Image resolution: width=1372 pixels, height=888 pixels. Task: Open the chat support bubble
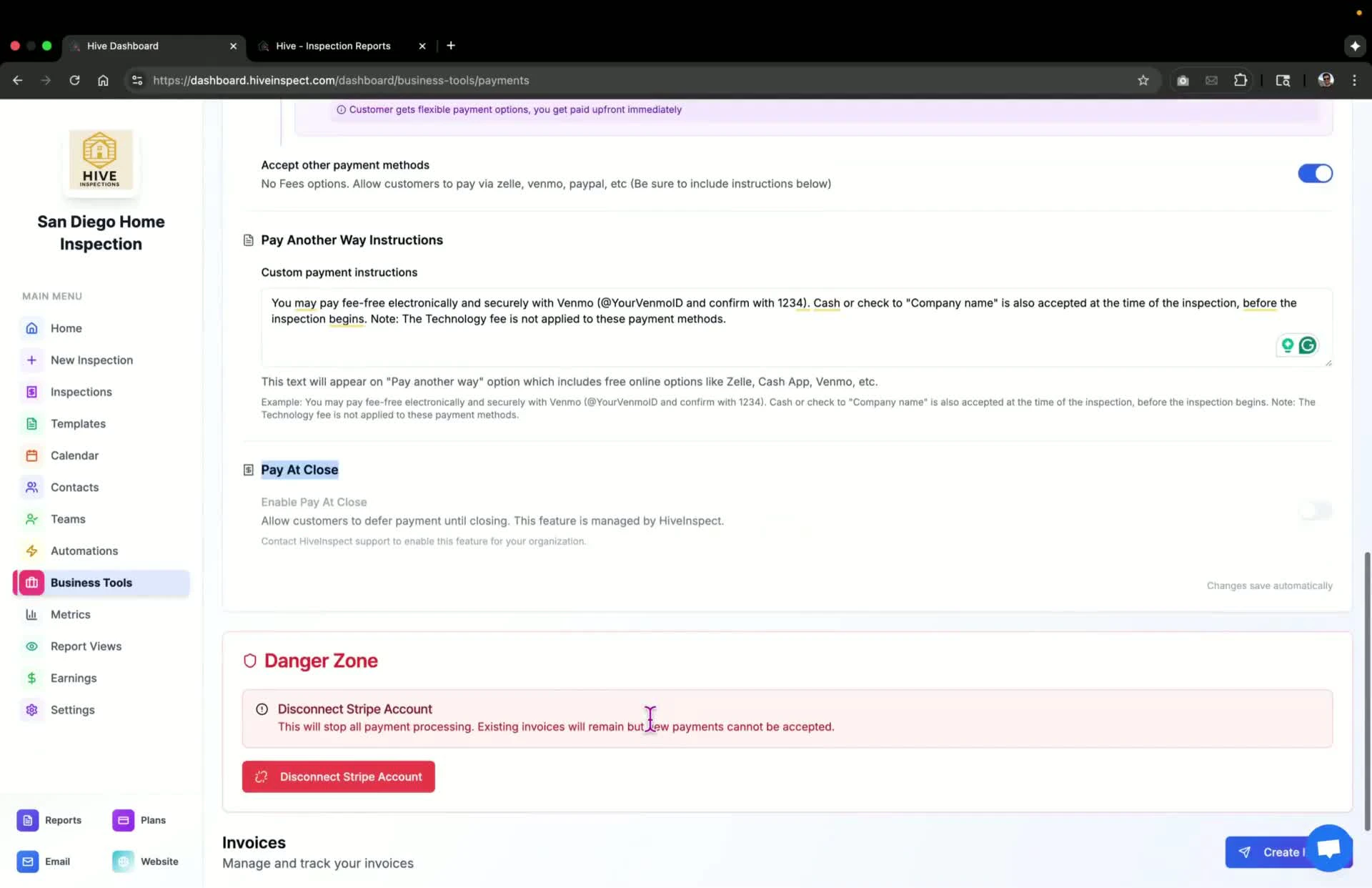pos(1328,849)
